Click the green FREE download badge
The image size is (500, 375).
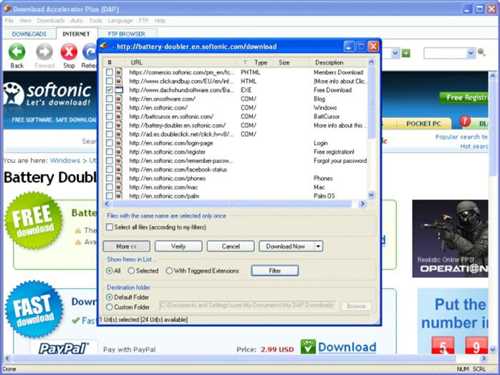click(34, 220)
